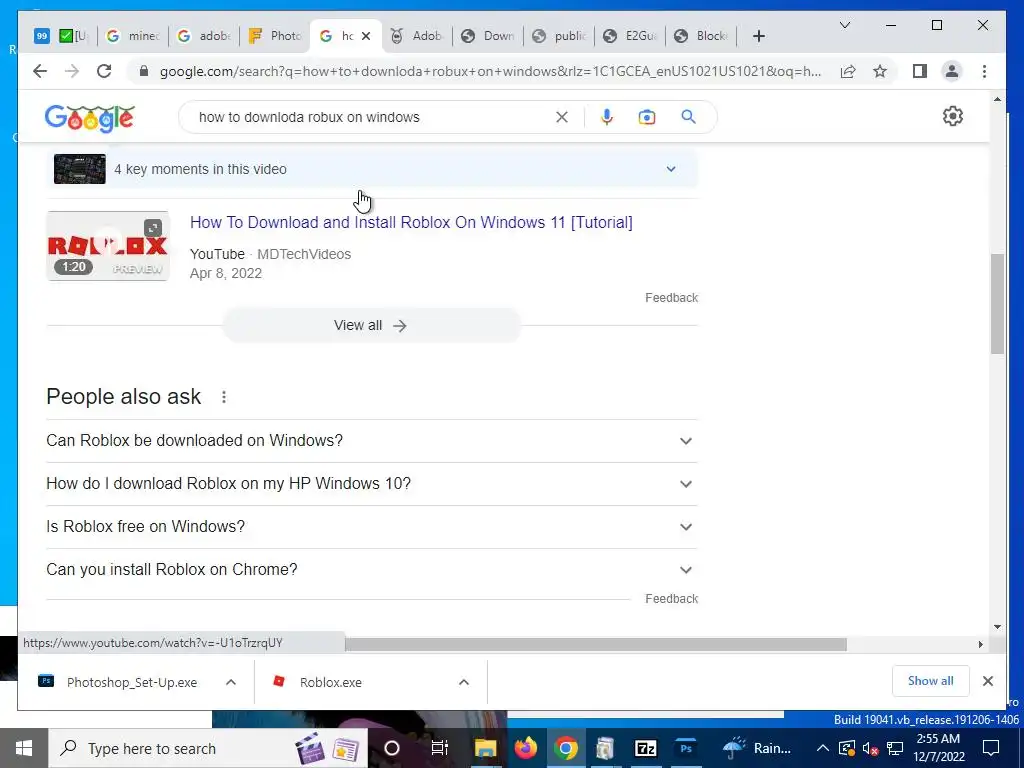Click the festive Google logo
Image resolution: width=1024 pixels, height=768 pixels.
pyautogui.click(x=90, y=118)
